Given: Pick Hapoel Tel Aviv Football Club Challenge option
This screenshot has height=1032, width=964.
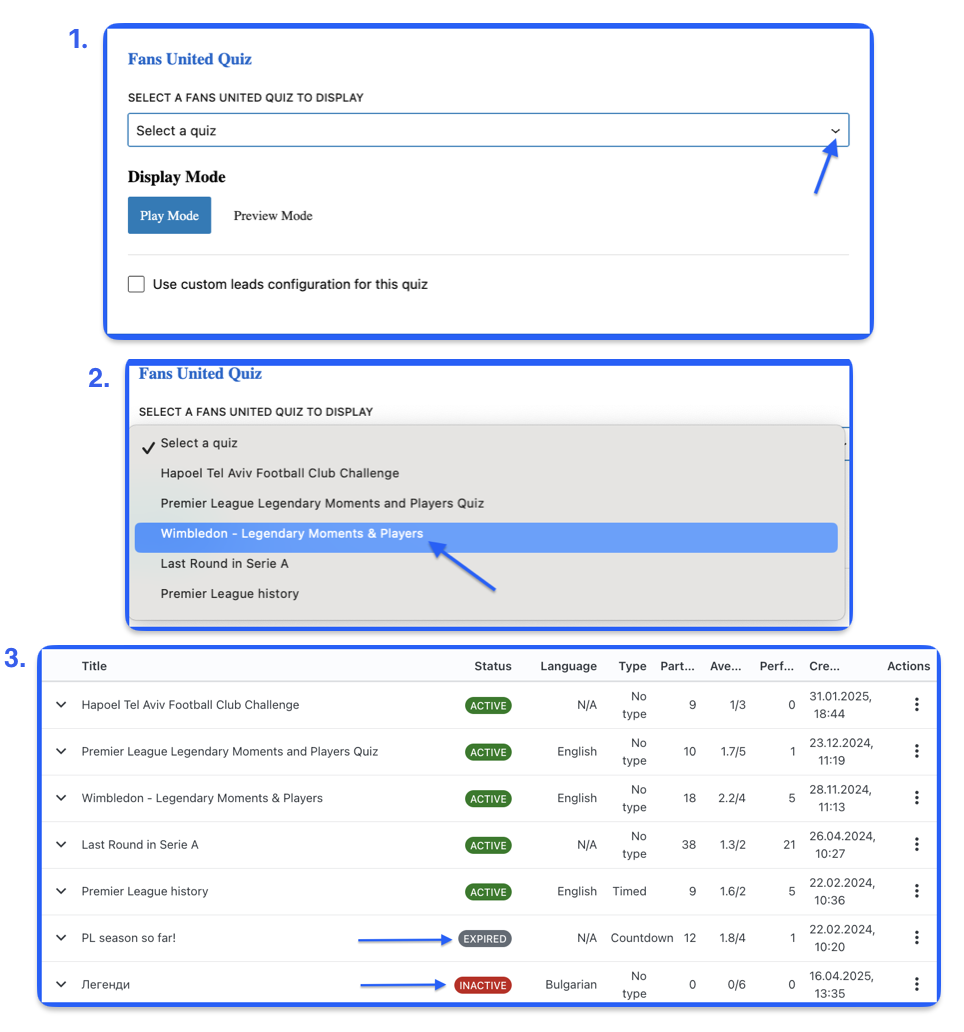Looking at the screenshot, I should point(486,473).
